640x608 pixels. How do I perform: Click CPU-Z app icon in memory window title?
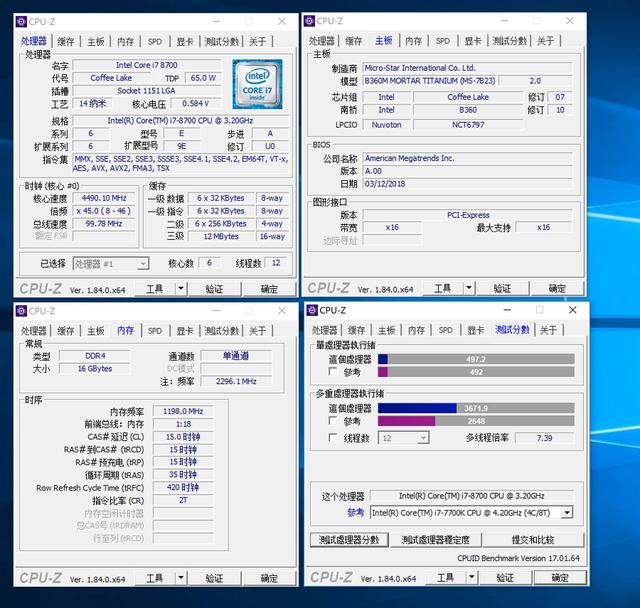[21, 311]
